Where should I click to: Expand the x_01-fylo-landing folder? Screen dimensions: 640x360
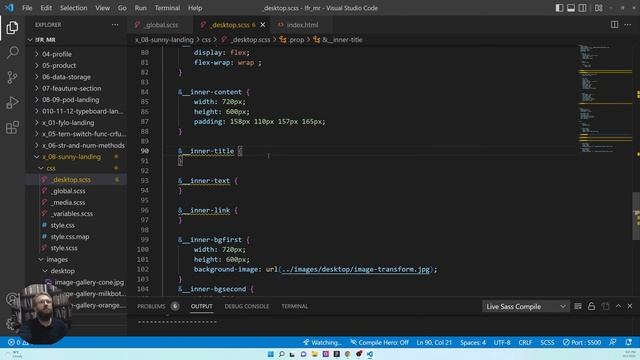[76, 122]
